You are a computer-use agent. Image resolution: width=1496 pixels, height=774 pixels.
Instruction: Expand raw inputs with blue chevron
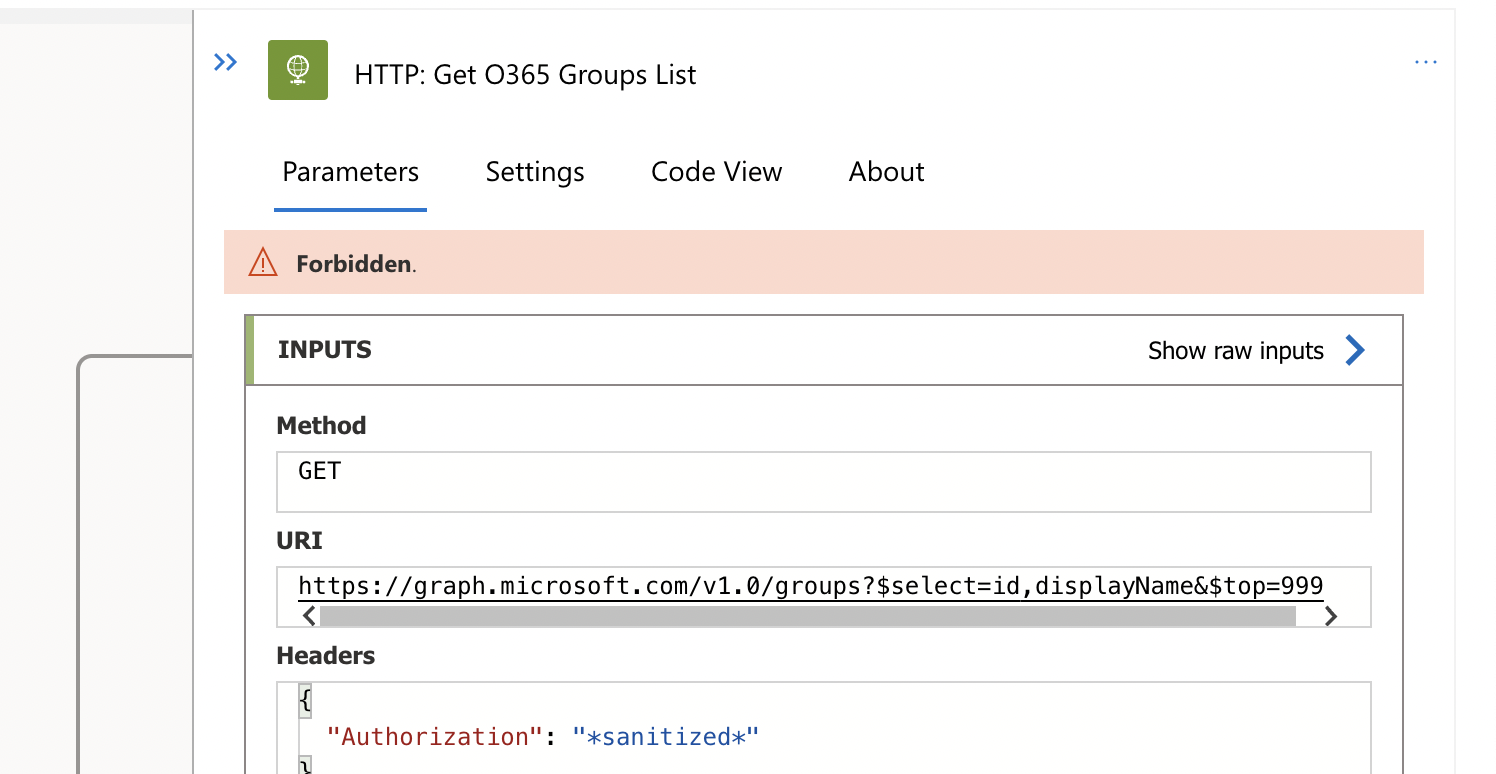1355,350
